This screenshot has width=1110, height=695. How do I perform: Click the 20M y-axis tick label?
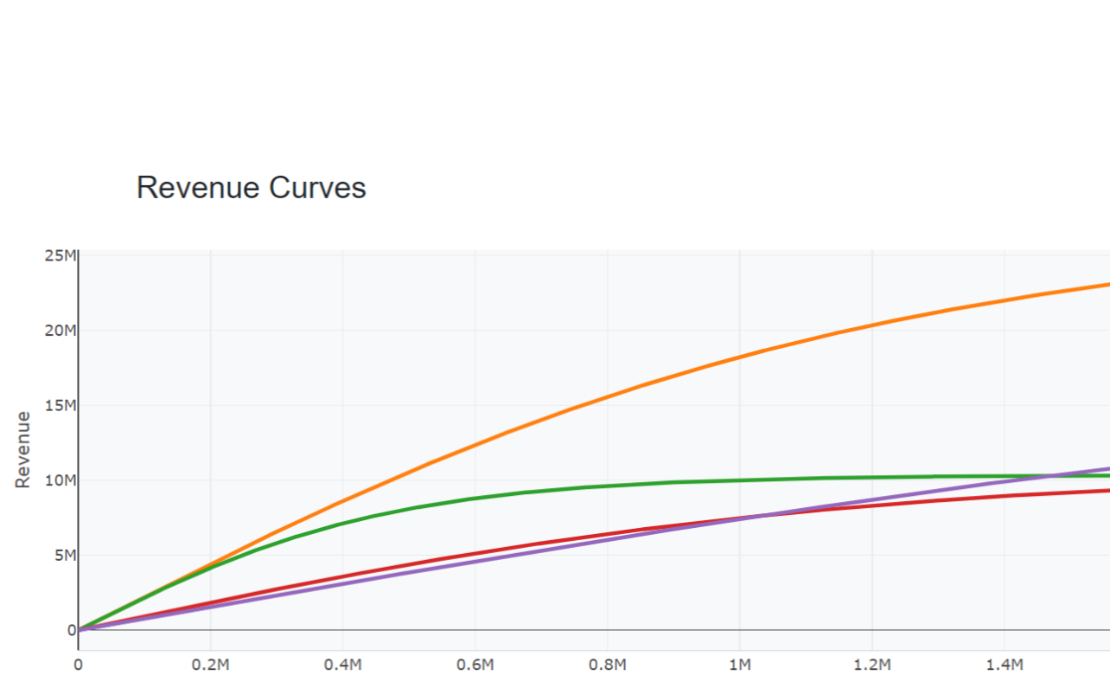[60, 331]
